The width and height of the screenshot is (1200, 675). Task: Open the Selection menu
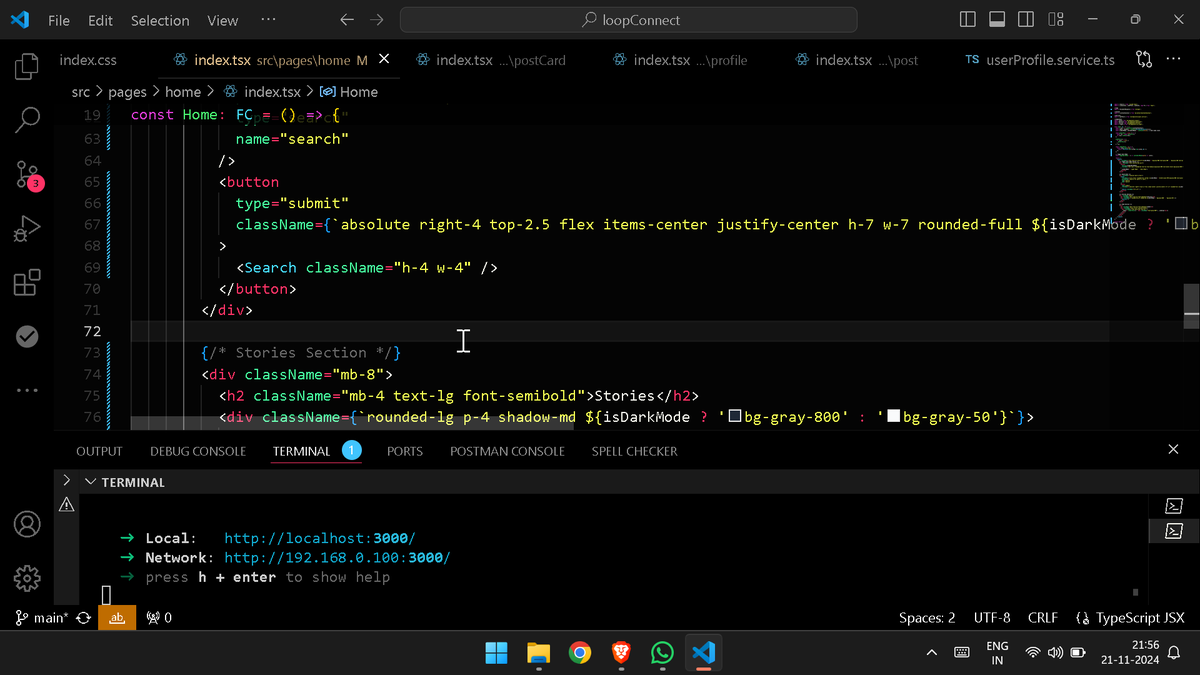click(160, 20)
